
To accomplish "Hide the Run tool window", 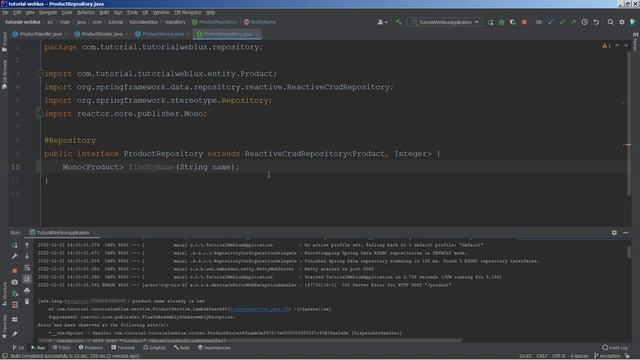I will tap(626, 233).
